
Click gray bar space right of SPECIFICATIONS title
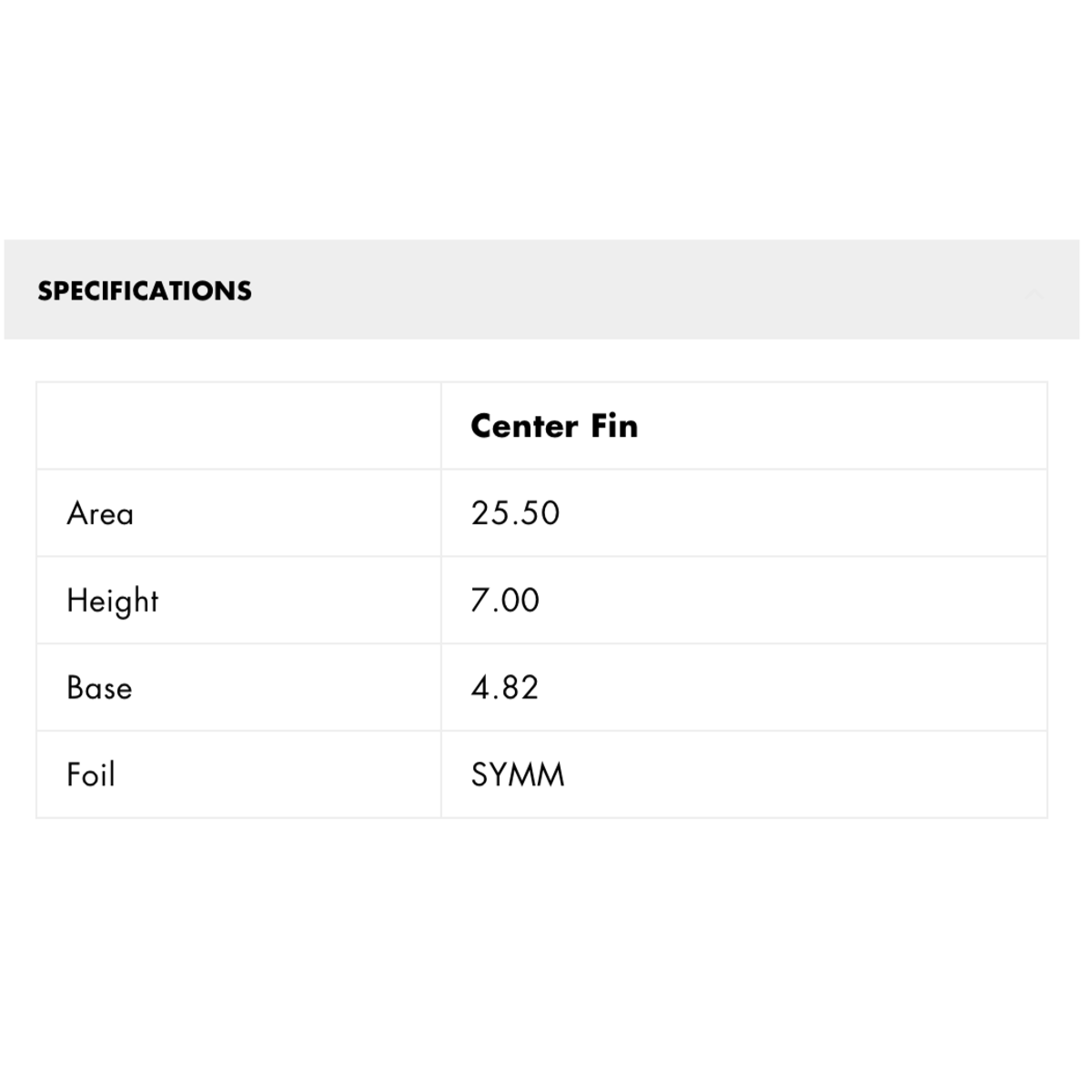click(637, 291)
